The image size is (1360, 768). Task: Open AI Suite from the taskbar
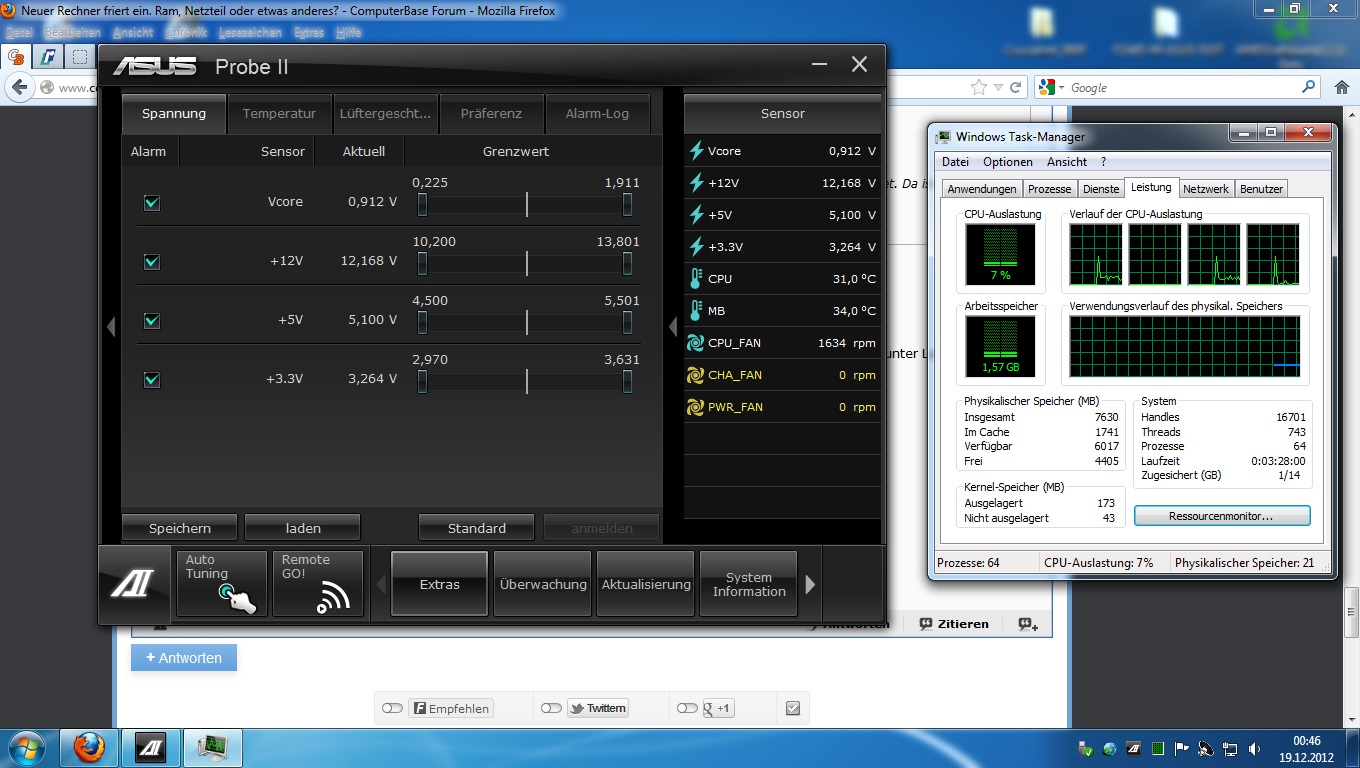(150, 747)
